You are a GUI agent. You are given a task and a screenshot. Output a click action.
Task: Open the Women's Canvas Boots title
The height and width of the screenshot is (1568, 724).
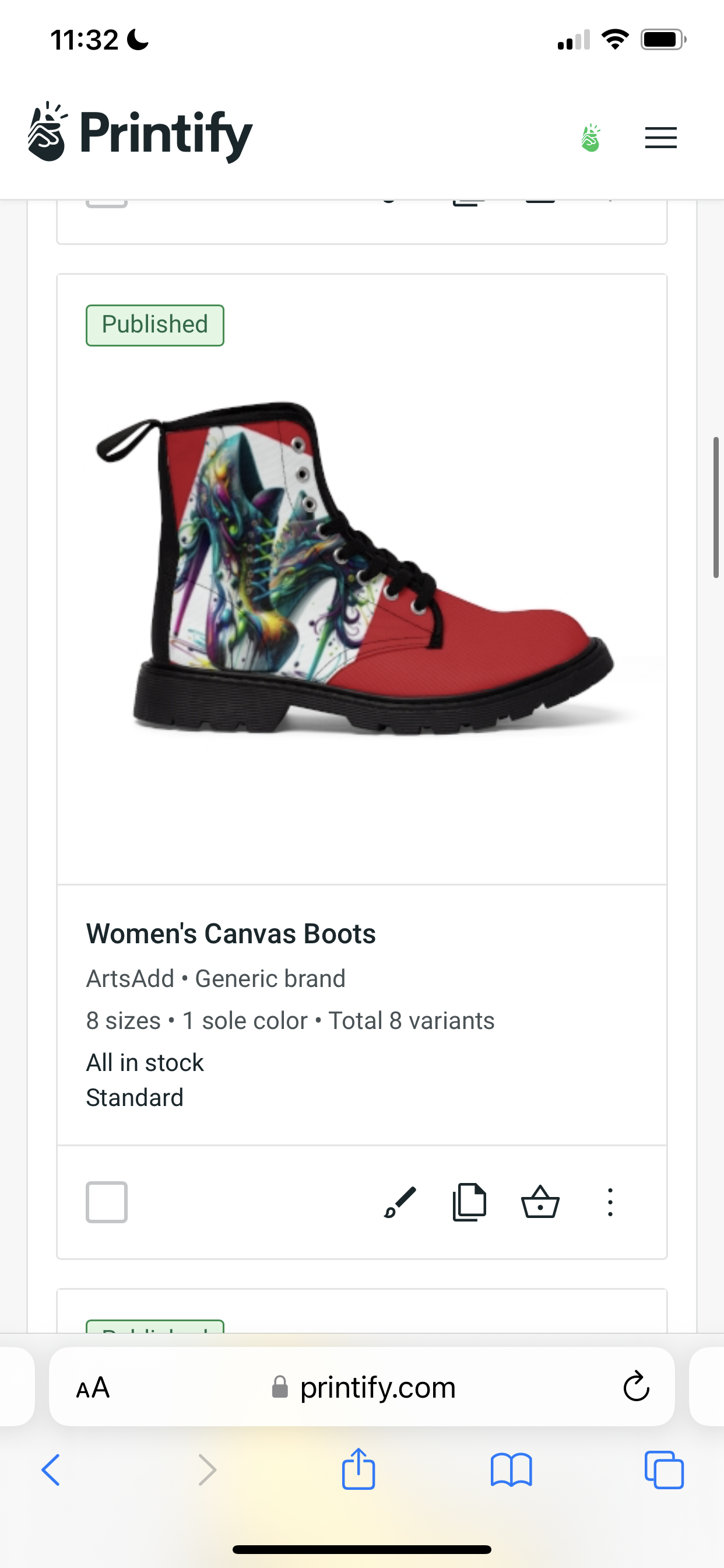coord(231,934)
